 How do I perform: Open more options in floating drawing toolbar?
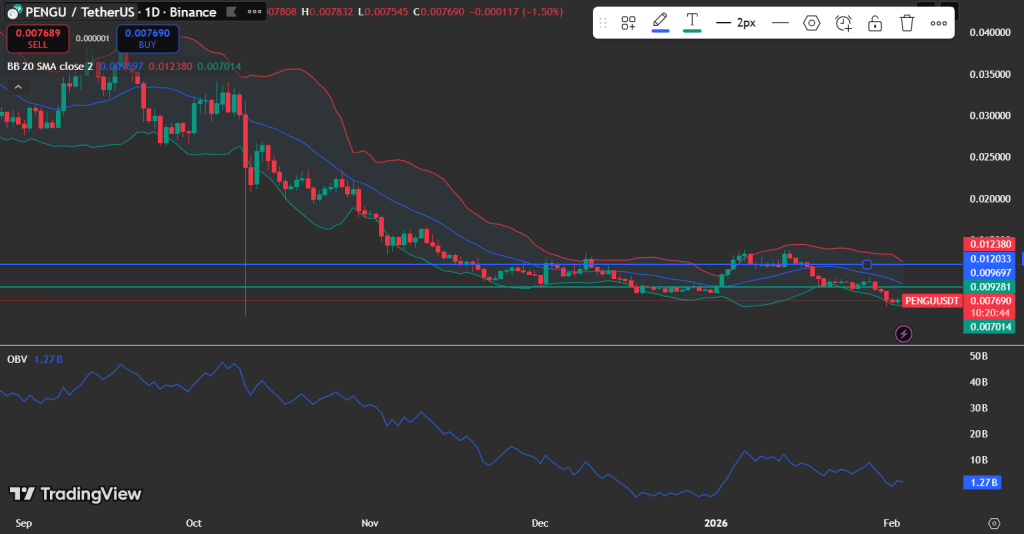pos(938,24)
